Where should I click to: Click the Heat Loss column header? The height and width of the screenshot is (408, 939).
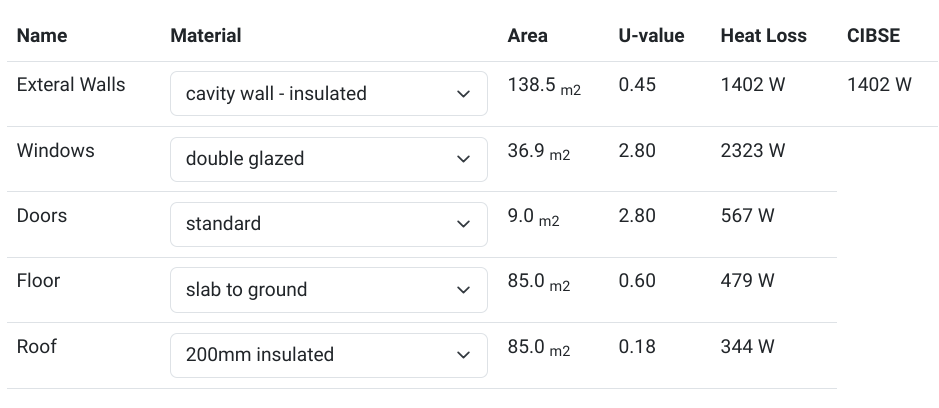coord(764,36)
